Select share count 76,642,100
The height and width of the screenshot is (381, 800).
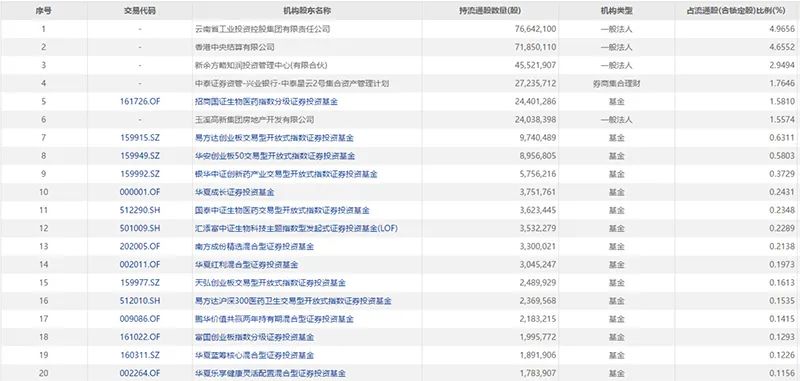535,29
